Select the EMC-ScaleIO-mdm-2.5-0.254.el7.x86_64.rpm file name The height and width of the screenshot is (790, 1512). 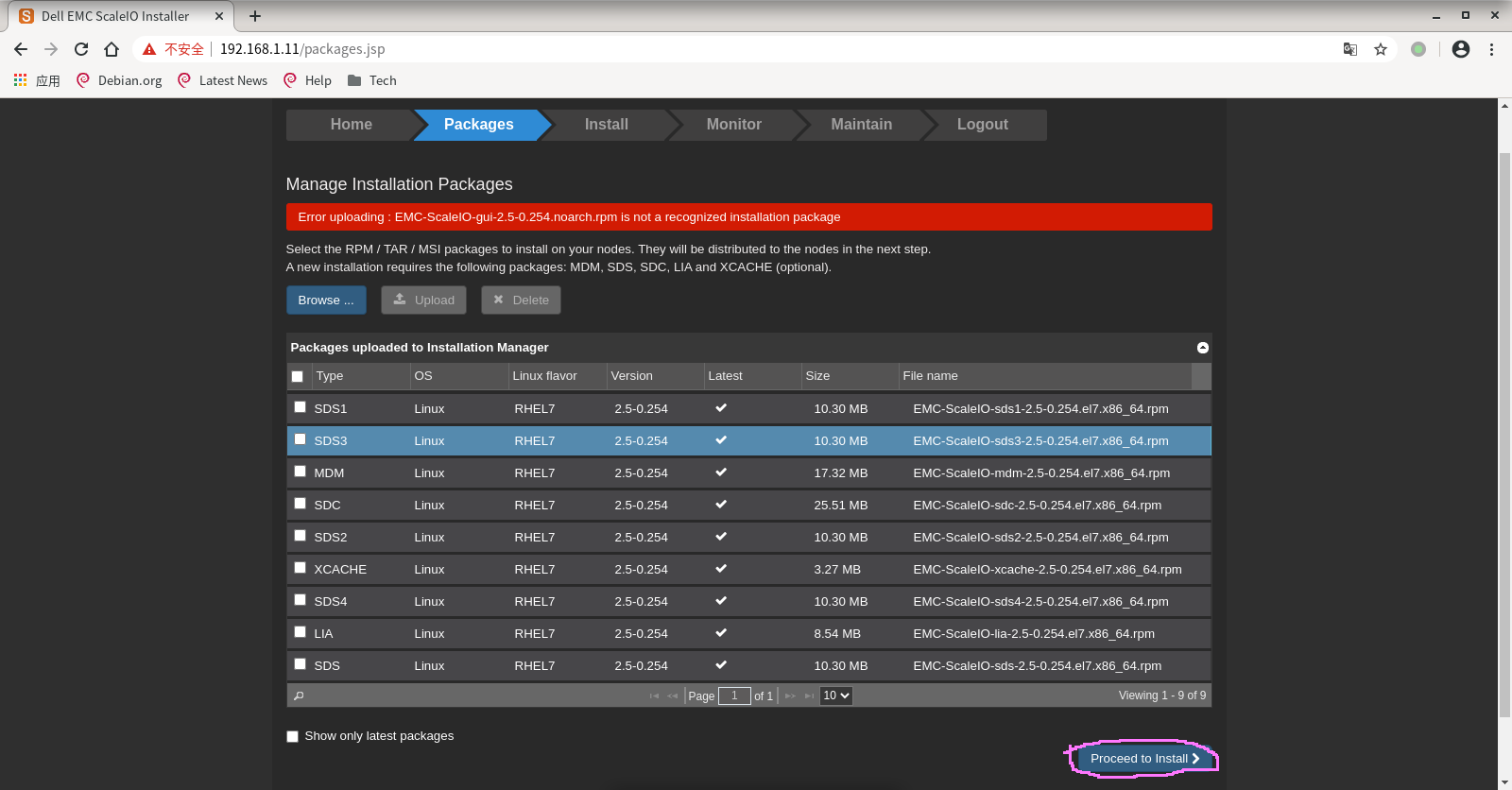[x=1041, y=473]
